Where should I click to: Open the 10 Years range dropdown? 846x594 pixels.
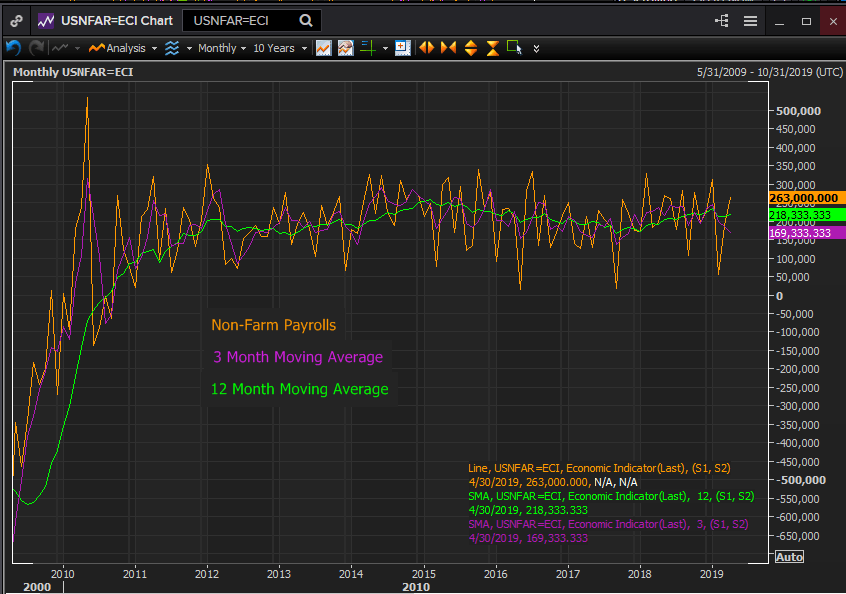click(280, 48)
